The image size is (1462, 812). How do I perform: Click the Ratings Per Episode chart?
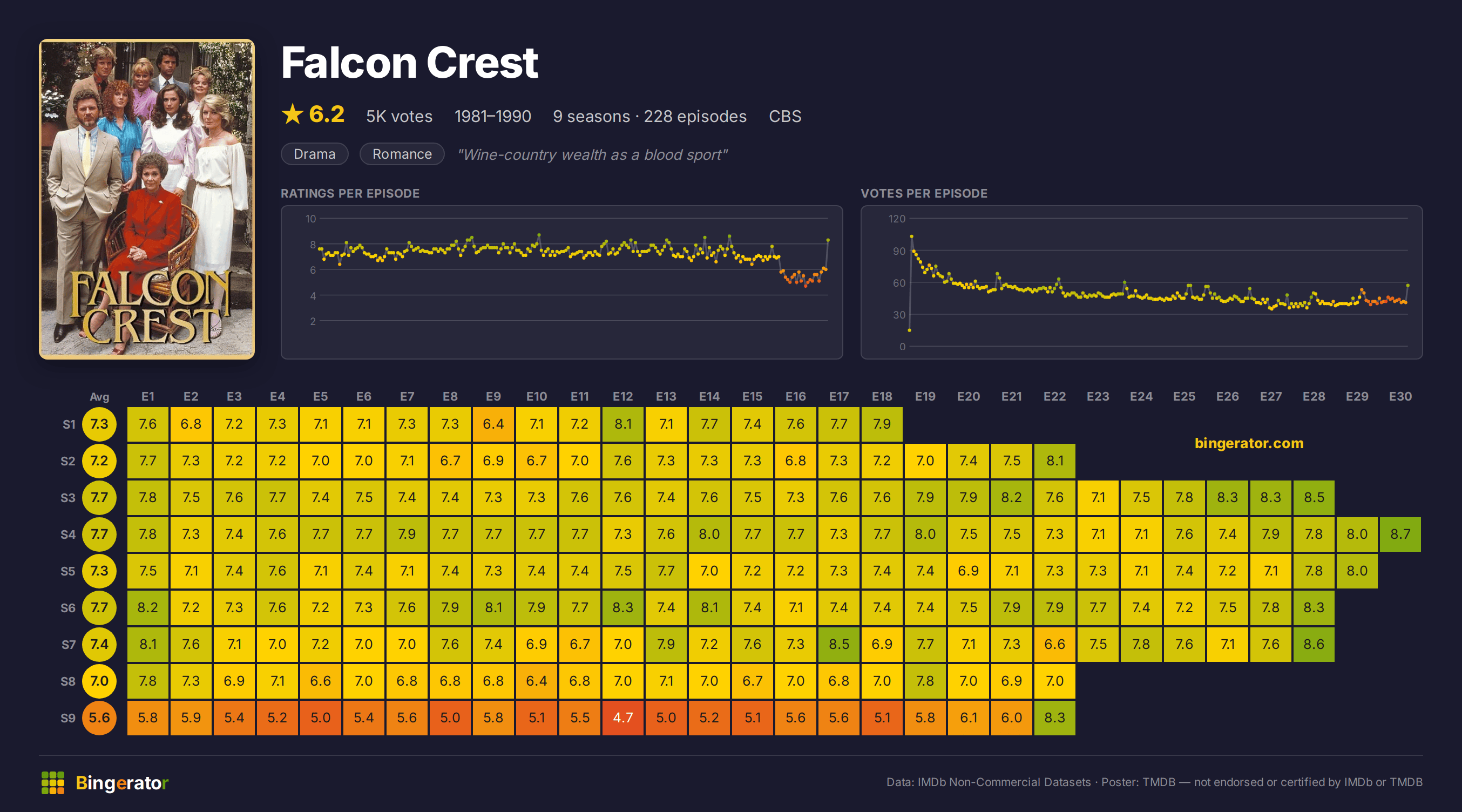[561, 282]
